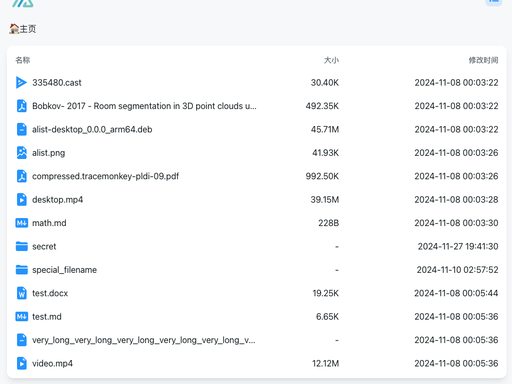Click the size value 30.40K

325,83
